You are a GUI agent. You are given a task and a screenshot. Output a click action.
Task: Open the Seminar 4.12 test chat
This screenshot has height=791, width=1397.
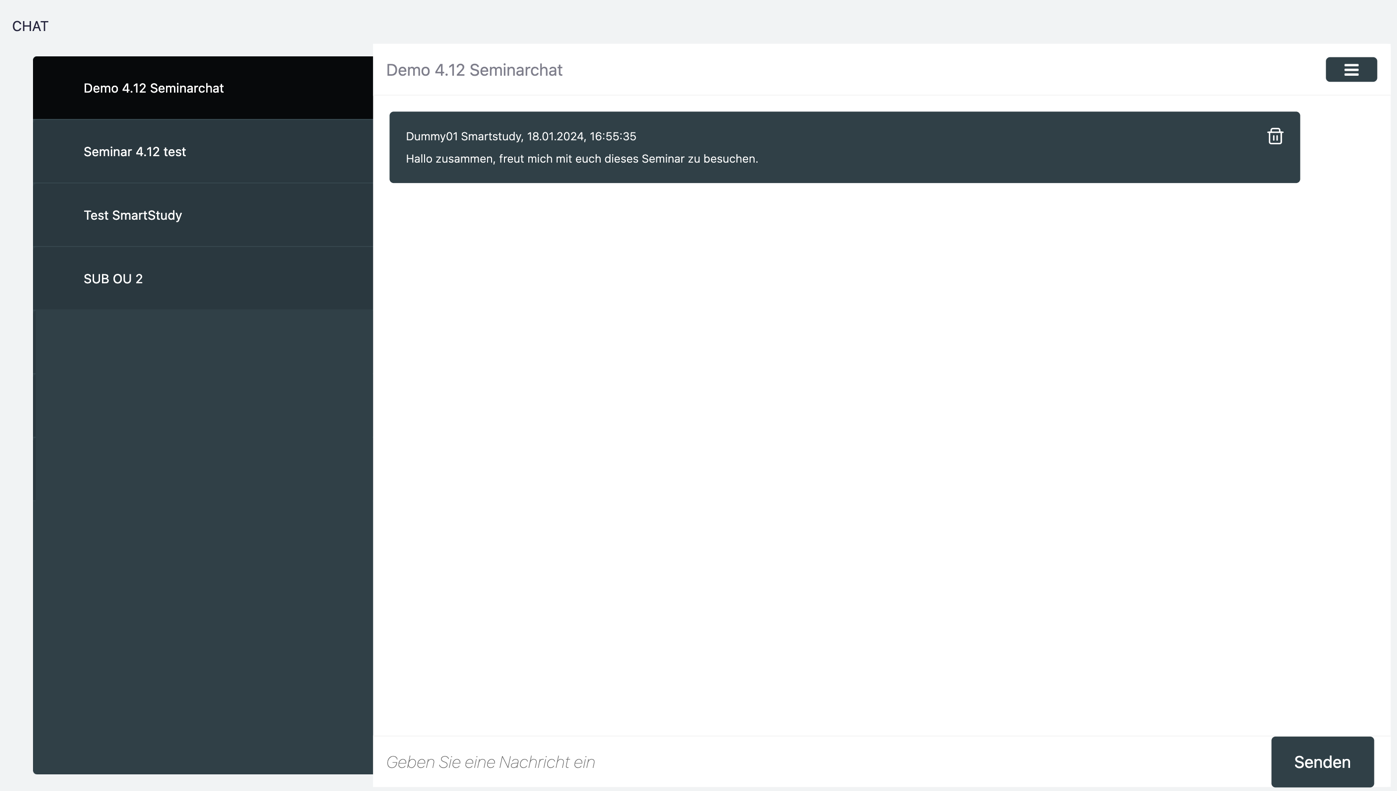(134, 152)
